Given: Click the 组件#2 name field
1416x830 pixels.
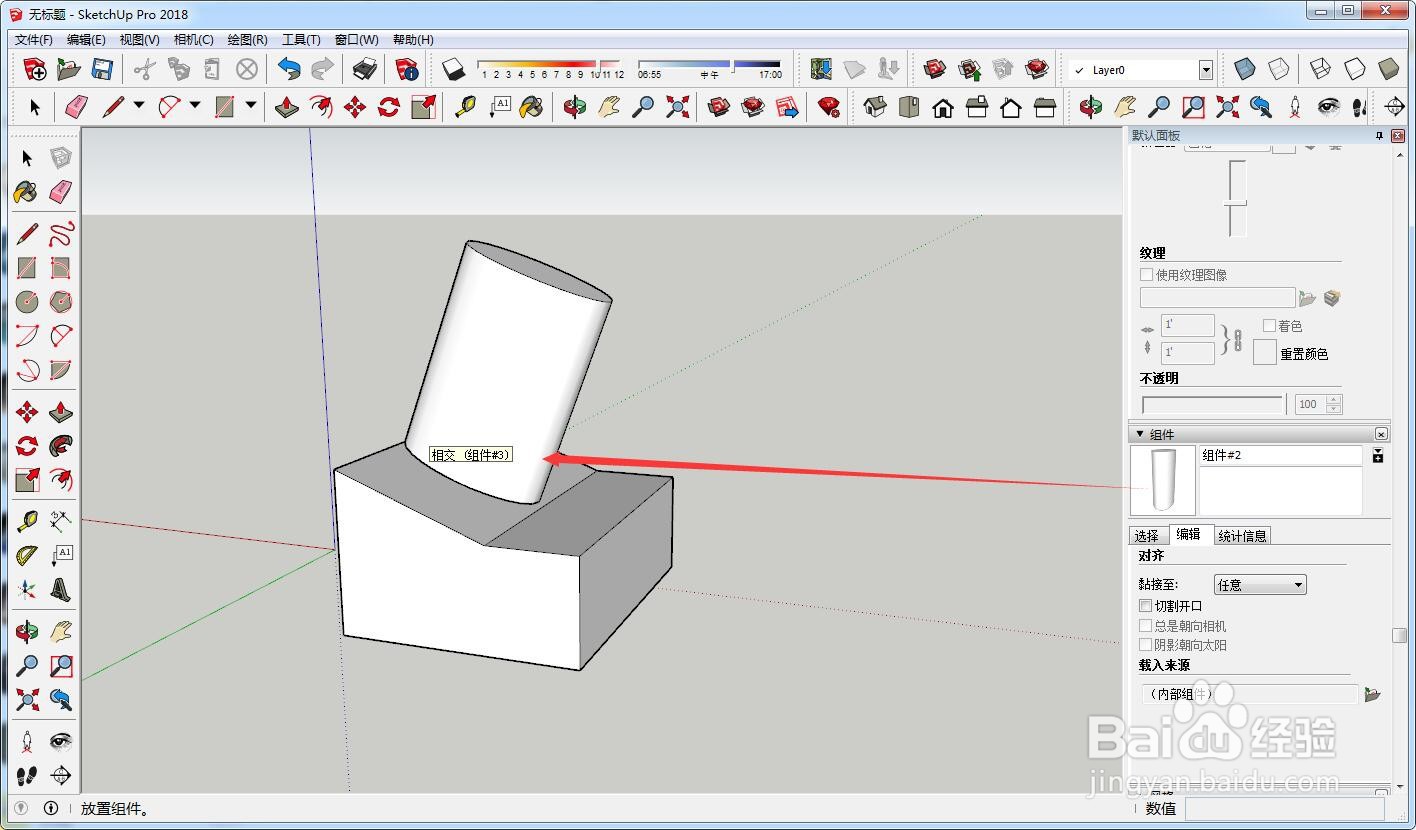Looking at the screenshot, I should (1281, 455).
